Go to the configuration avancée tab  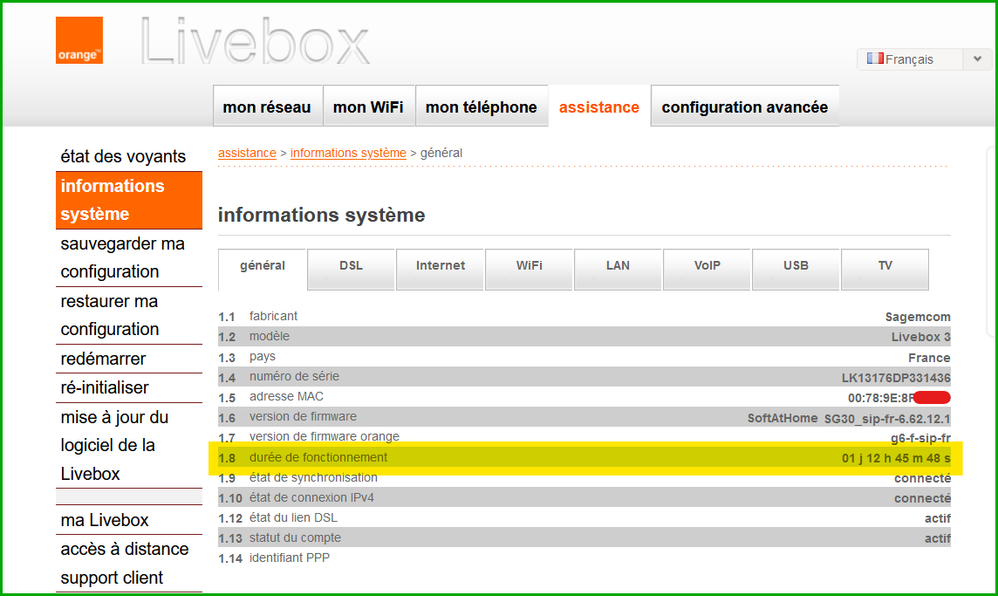point(744,107)
